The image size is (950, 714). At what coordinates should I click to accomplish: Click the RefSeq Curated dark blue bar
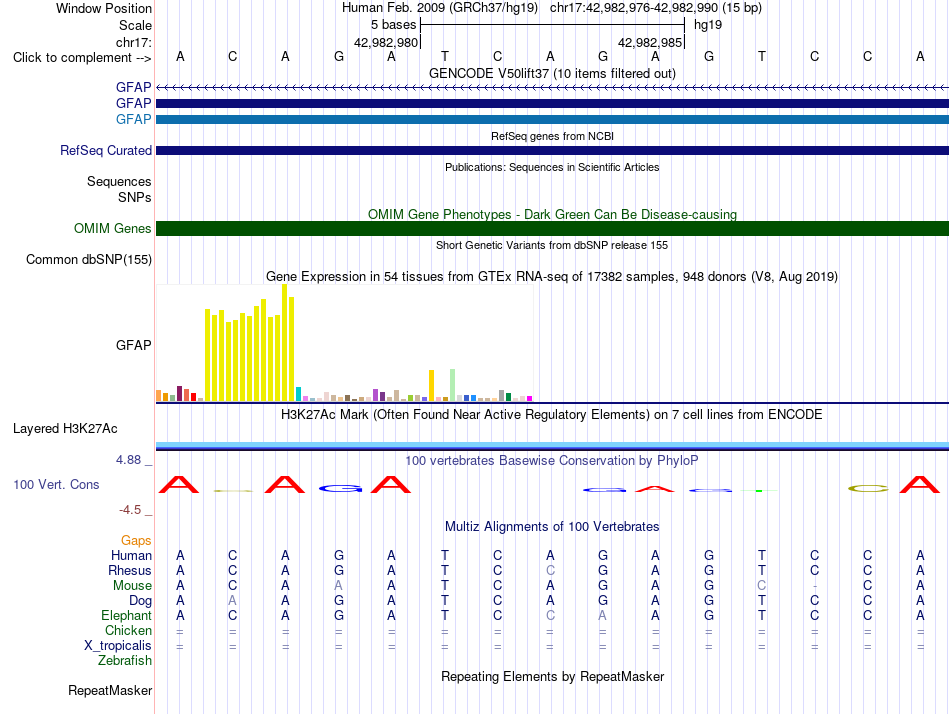point(552,150)
